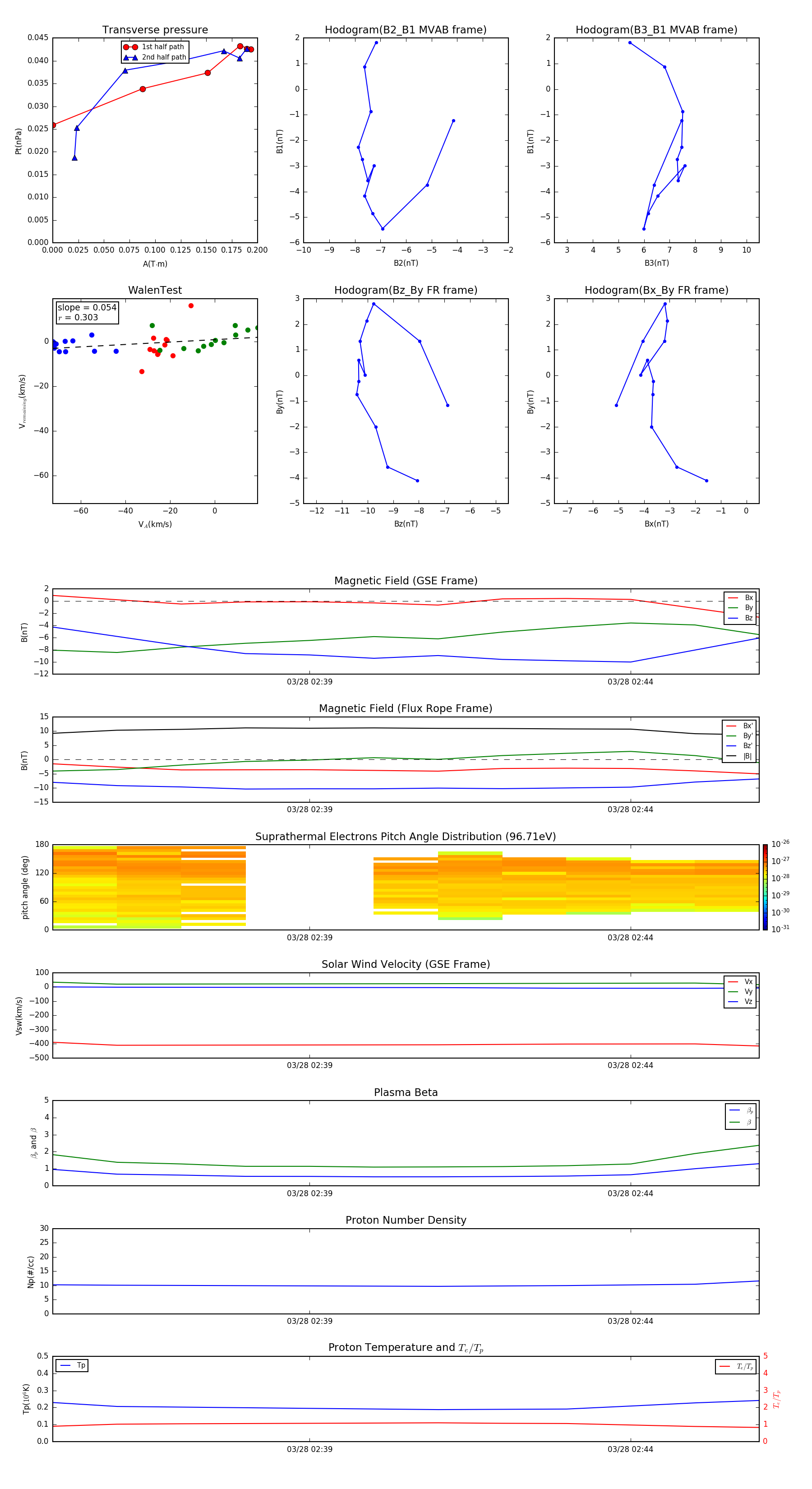Click the 10^-31 colorbar tick label
The width and height of the screenshot is (812, 1489).
click(x=780, y=929)
